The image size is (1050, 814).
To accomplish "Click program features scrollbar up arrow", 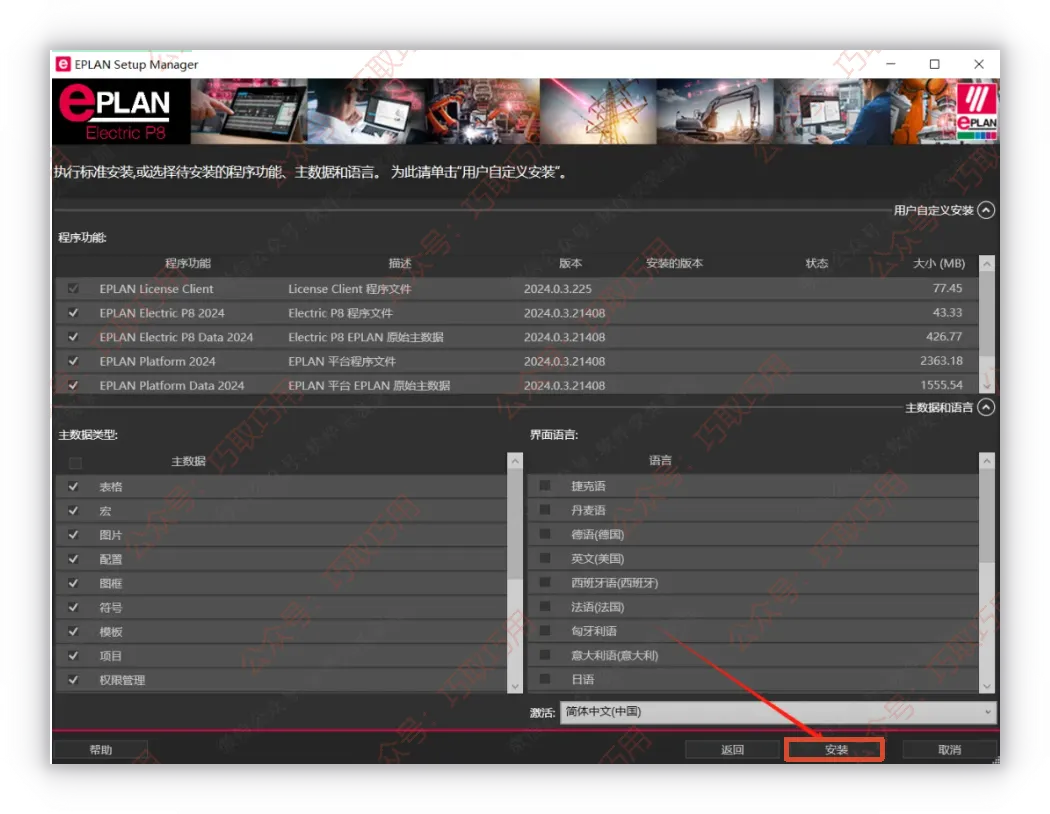I will click(986, 264).
